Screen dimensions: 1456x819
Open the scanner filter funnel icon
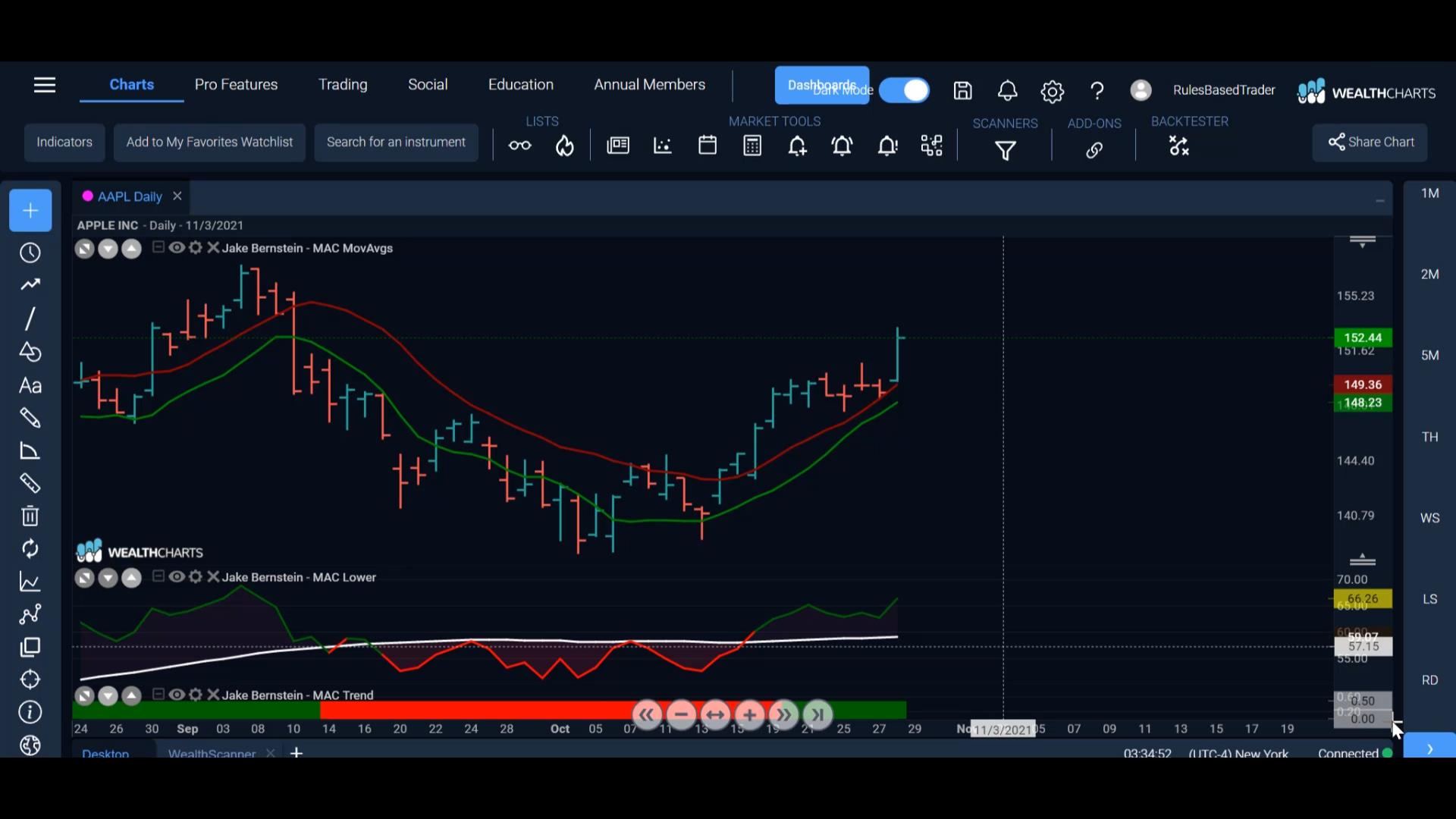tap(1006, 151)
